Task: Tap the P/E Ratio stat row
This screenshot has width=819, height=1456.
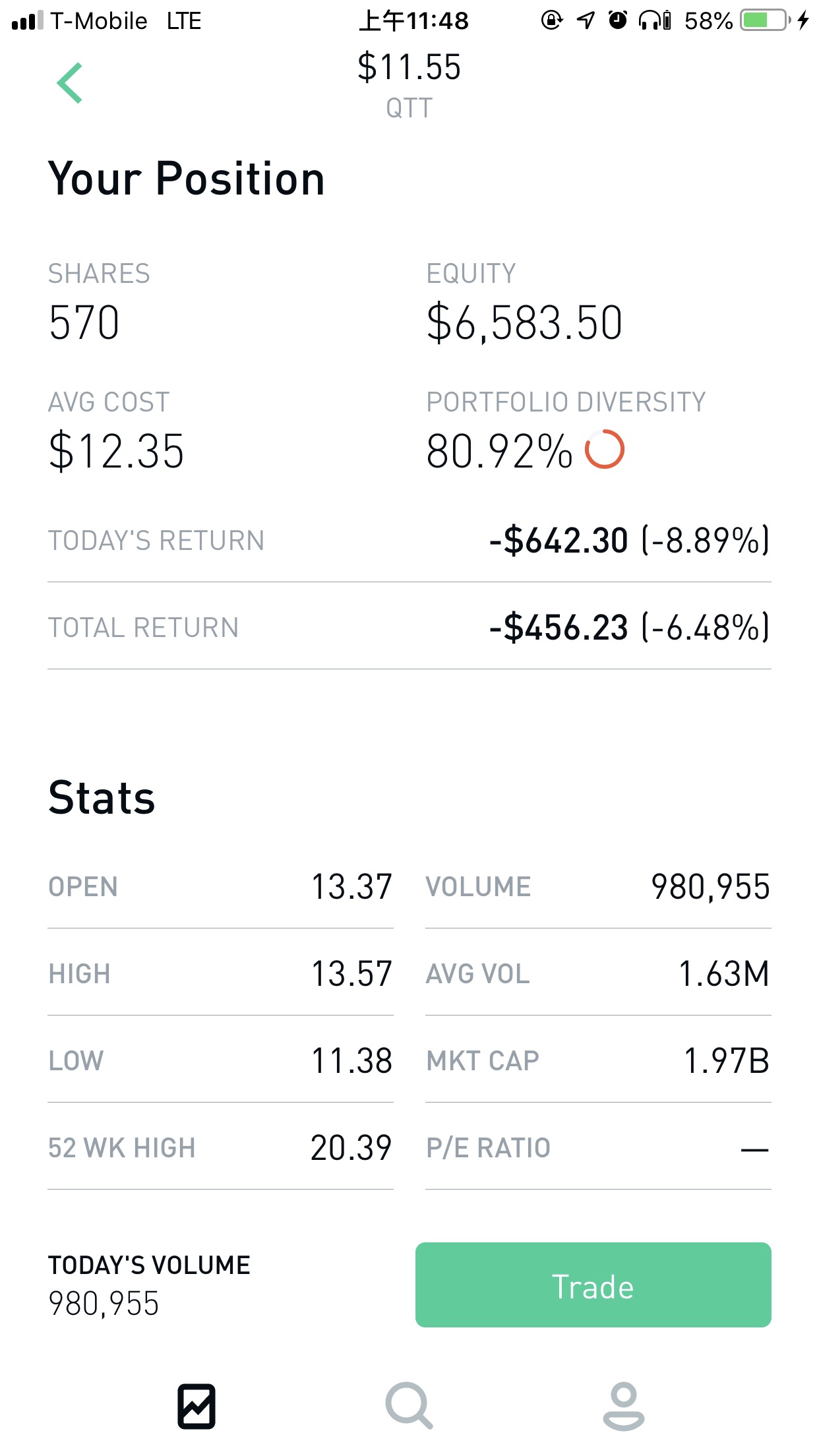Action: (x=597, y=1148)
